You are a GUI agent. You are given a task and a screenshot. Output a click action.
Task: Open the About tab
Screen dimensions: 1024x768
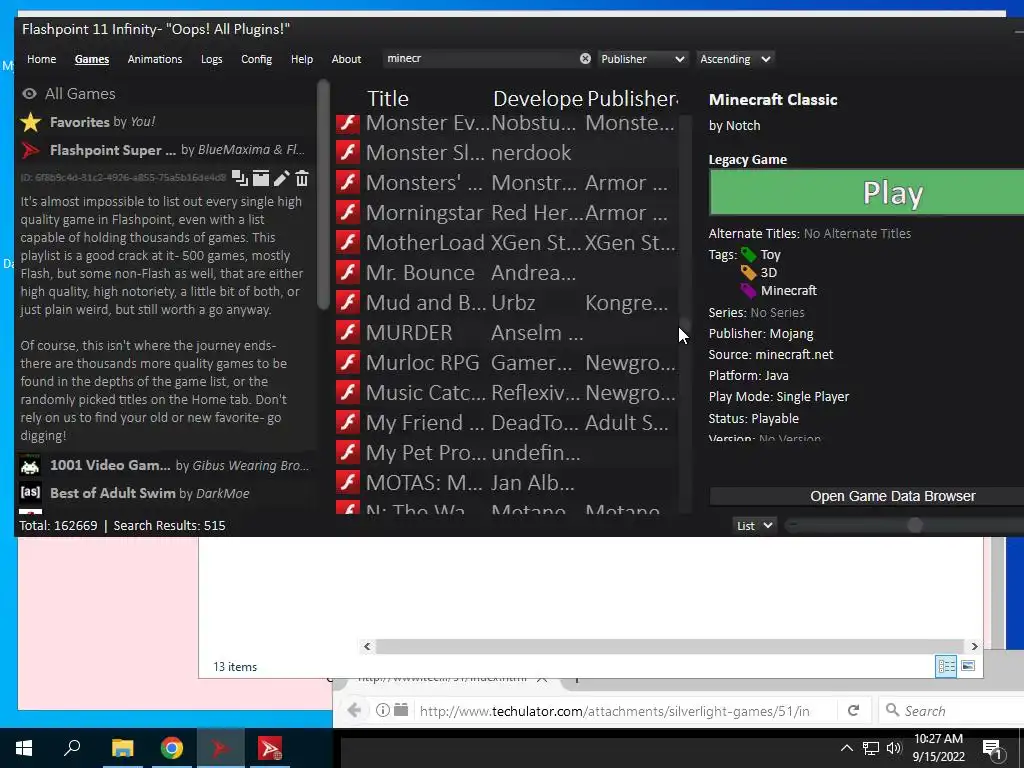pos(346,59)
